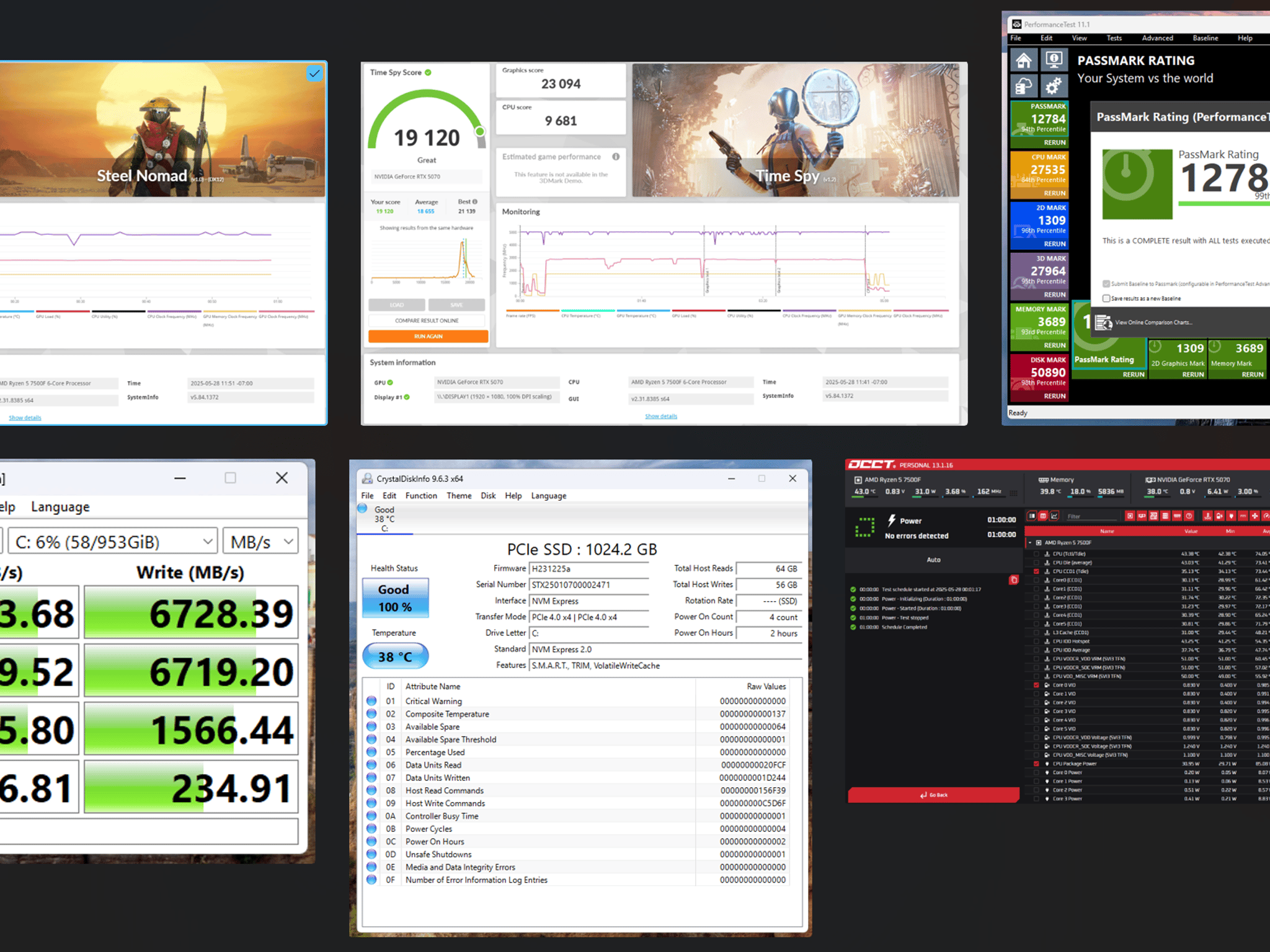
Task: Switch OCCT monitoring to graph view icon
Action: pos(1054,516)
